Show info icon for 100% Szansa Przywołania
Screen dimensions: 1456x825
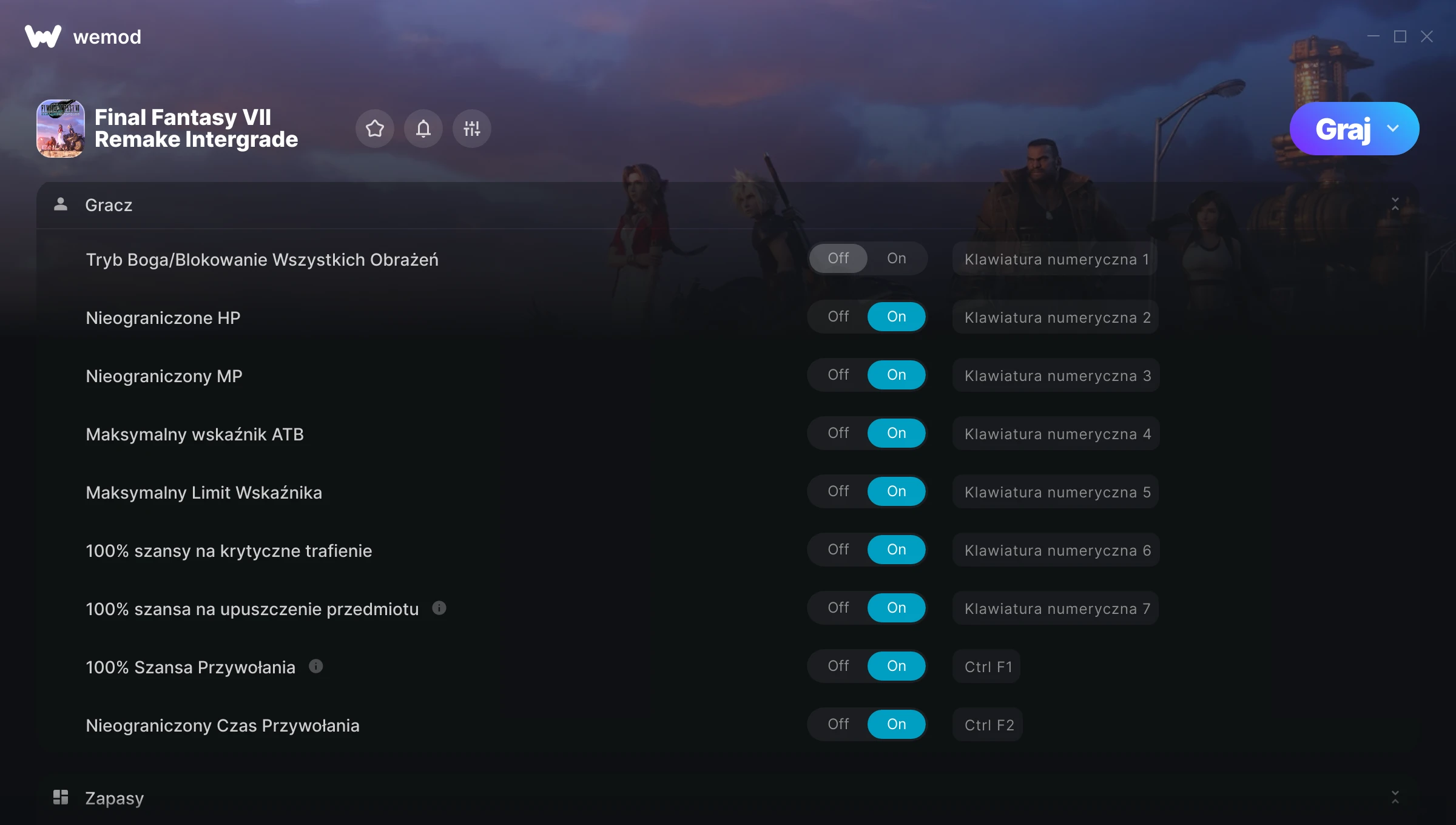[316, 666]
